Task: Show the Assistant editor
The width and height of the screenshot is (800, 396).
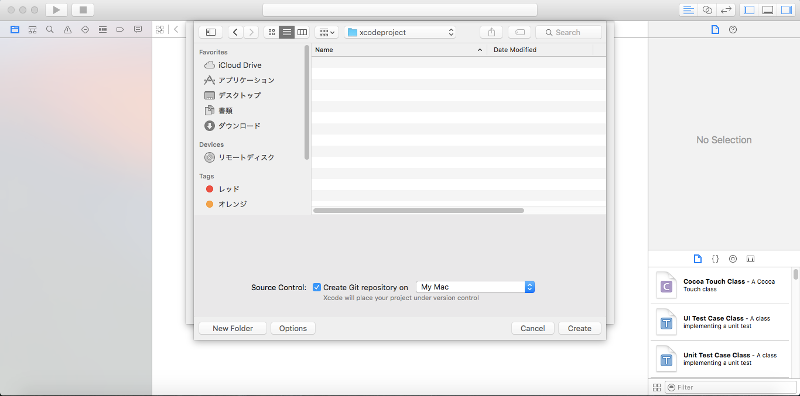Action: pos(707,10)
